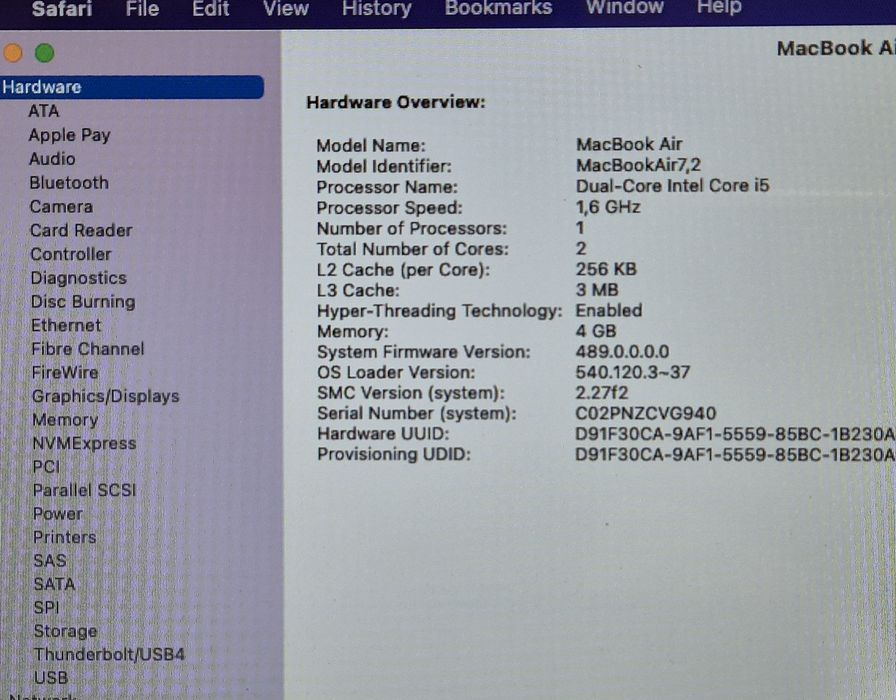Select Thunderbolt/USB4 in the sidebar
The width and height of the screenshot is (896, 700).
click(109, 654)
